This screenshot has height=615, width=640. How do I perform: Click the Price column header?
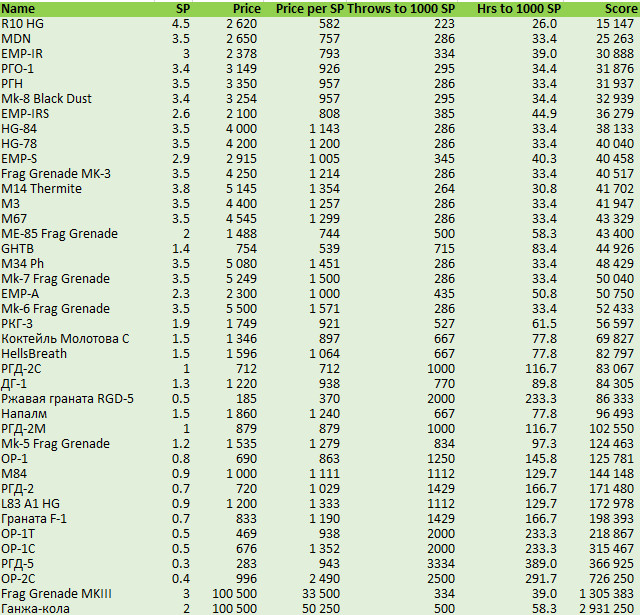(x=246, y=9)
